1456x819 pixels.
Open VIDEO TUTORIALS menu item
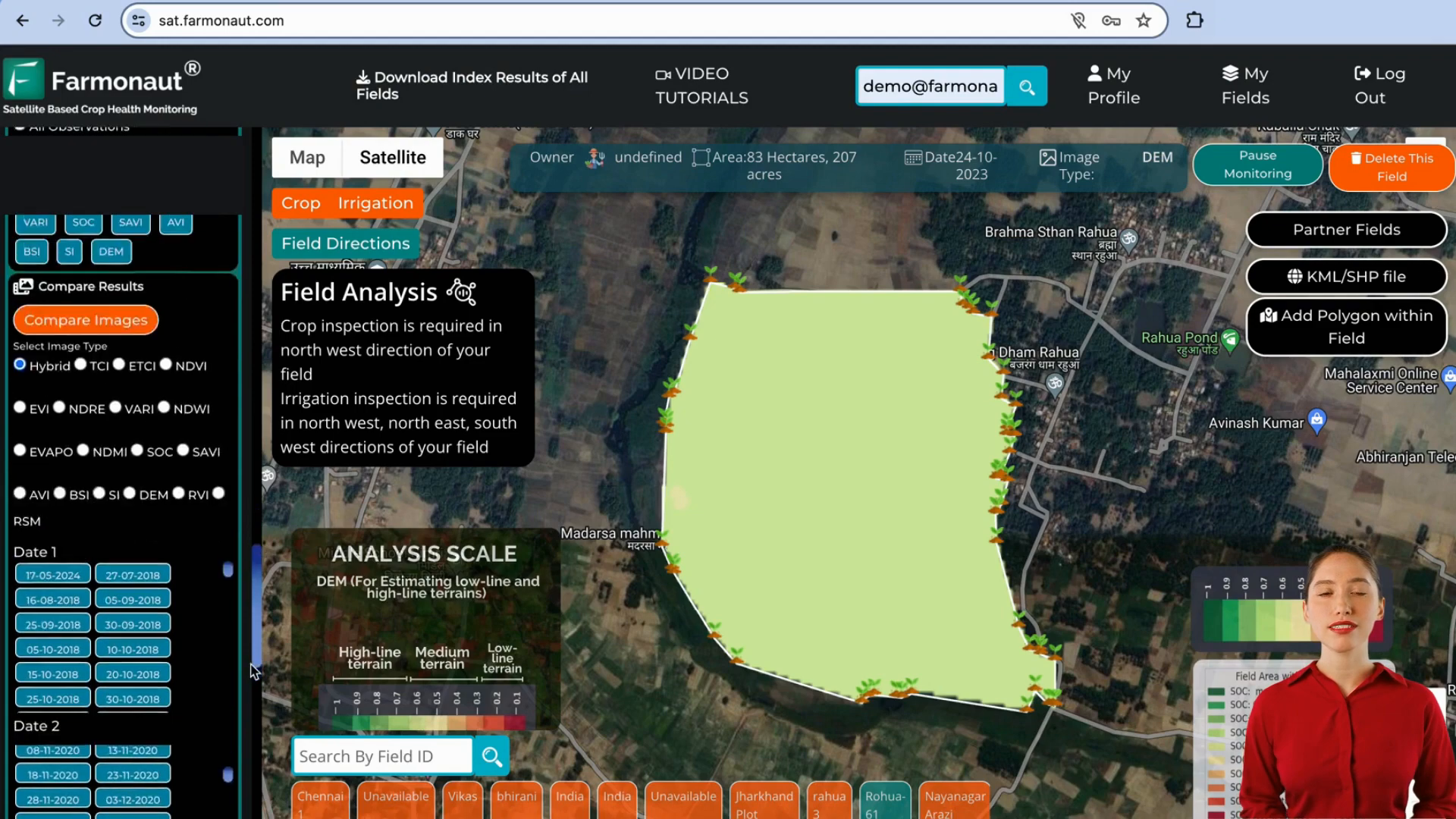point(701,86)
